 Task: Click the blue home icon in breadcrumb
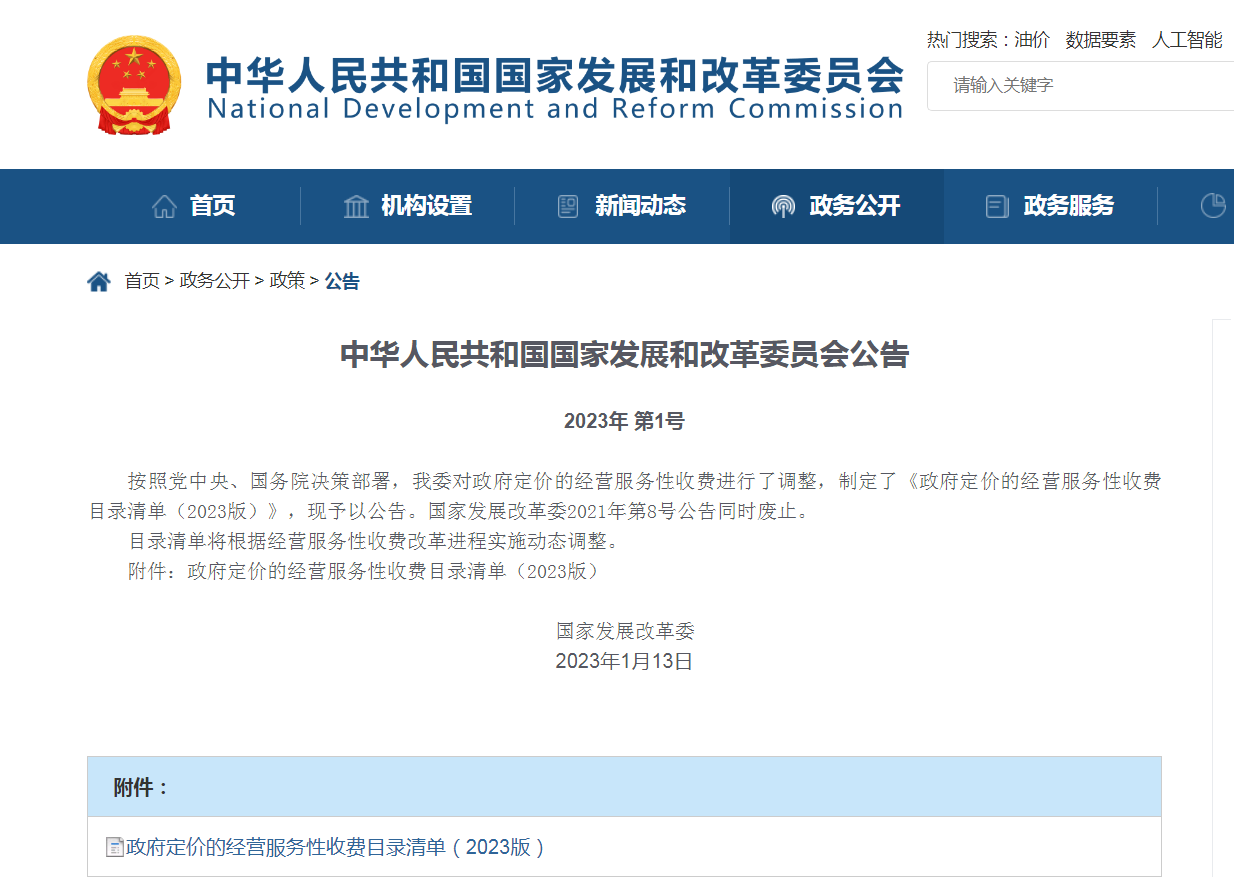pyautogui.click(x=99, y=282)
